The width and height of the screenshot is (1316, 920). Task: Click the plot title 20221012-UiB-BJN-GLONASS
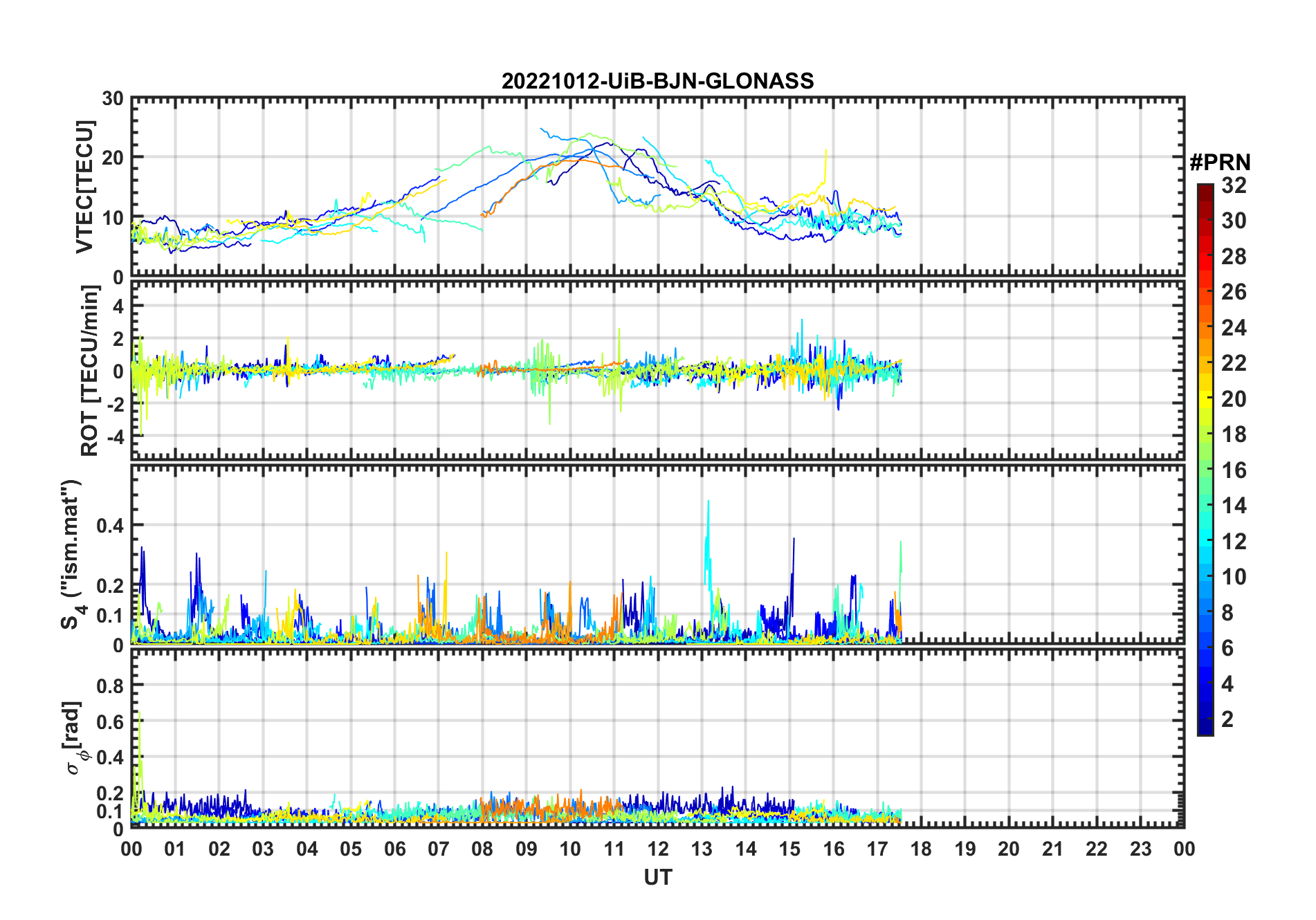(x=657, y=81)
